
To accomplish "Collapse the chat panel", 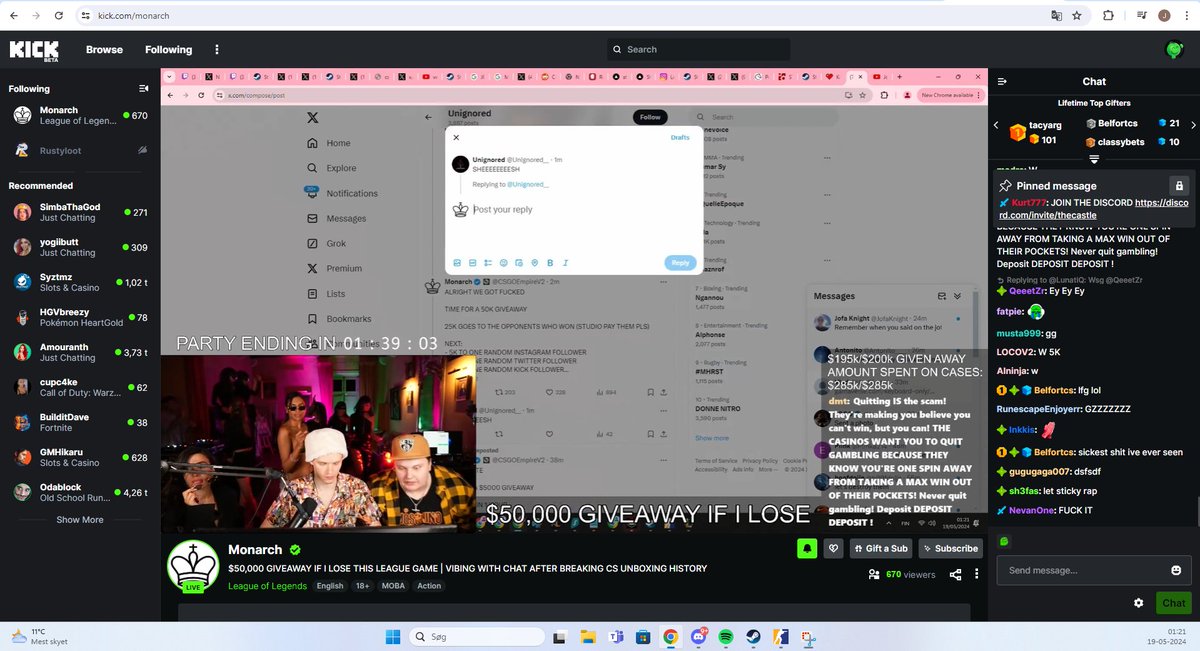I will [1002, 82].
